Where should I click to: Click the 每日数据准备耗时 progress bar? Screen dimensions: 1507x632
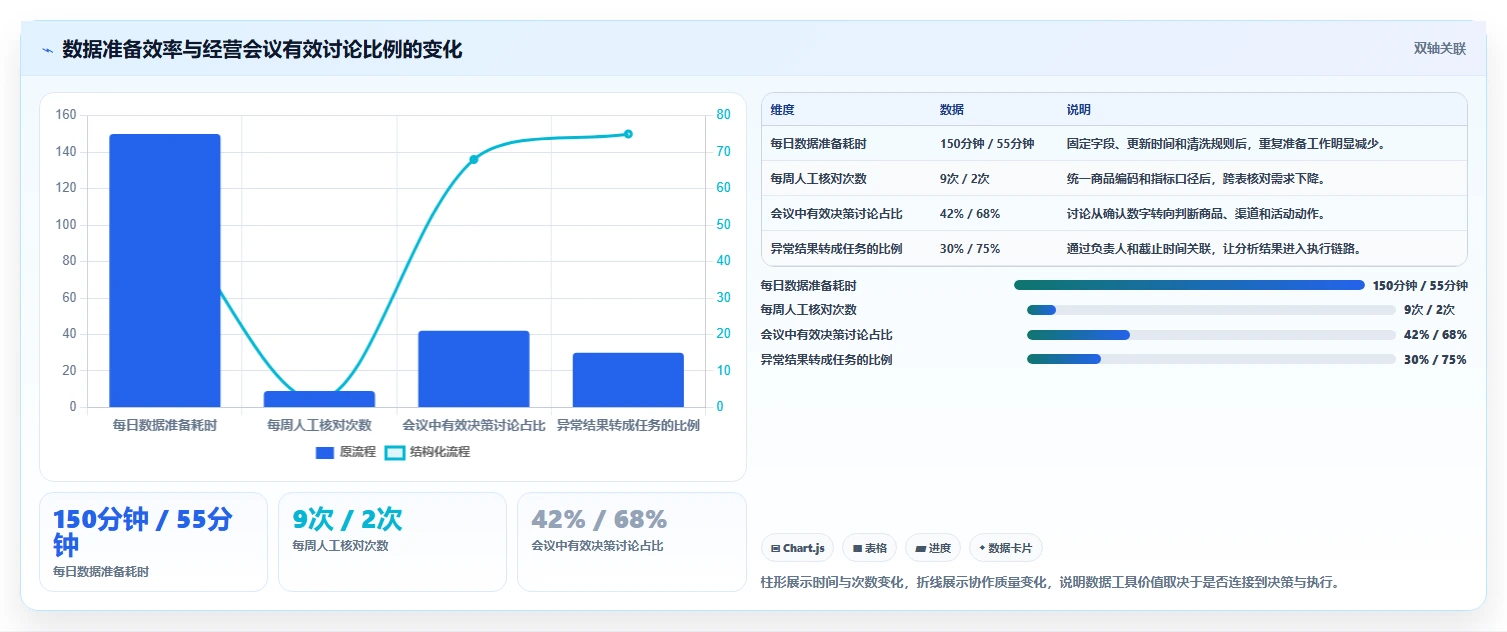[x=1189, y=285]
